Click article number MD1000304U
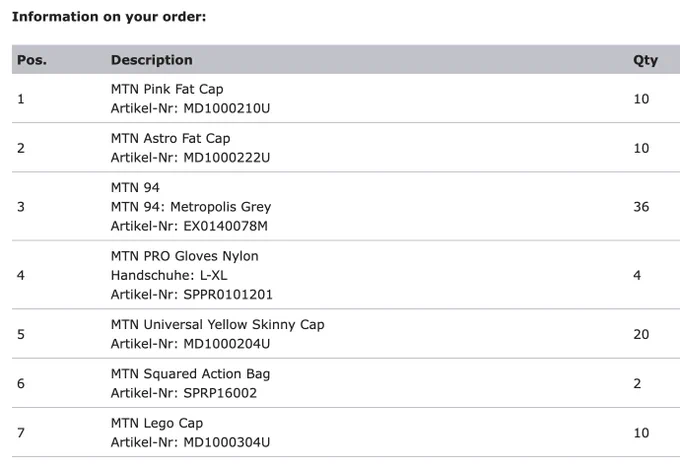 226,442
